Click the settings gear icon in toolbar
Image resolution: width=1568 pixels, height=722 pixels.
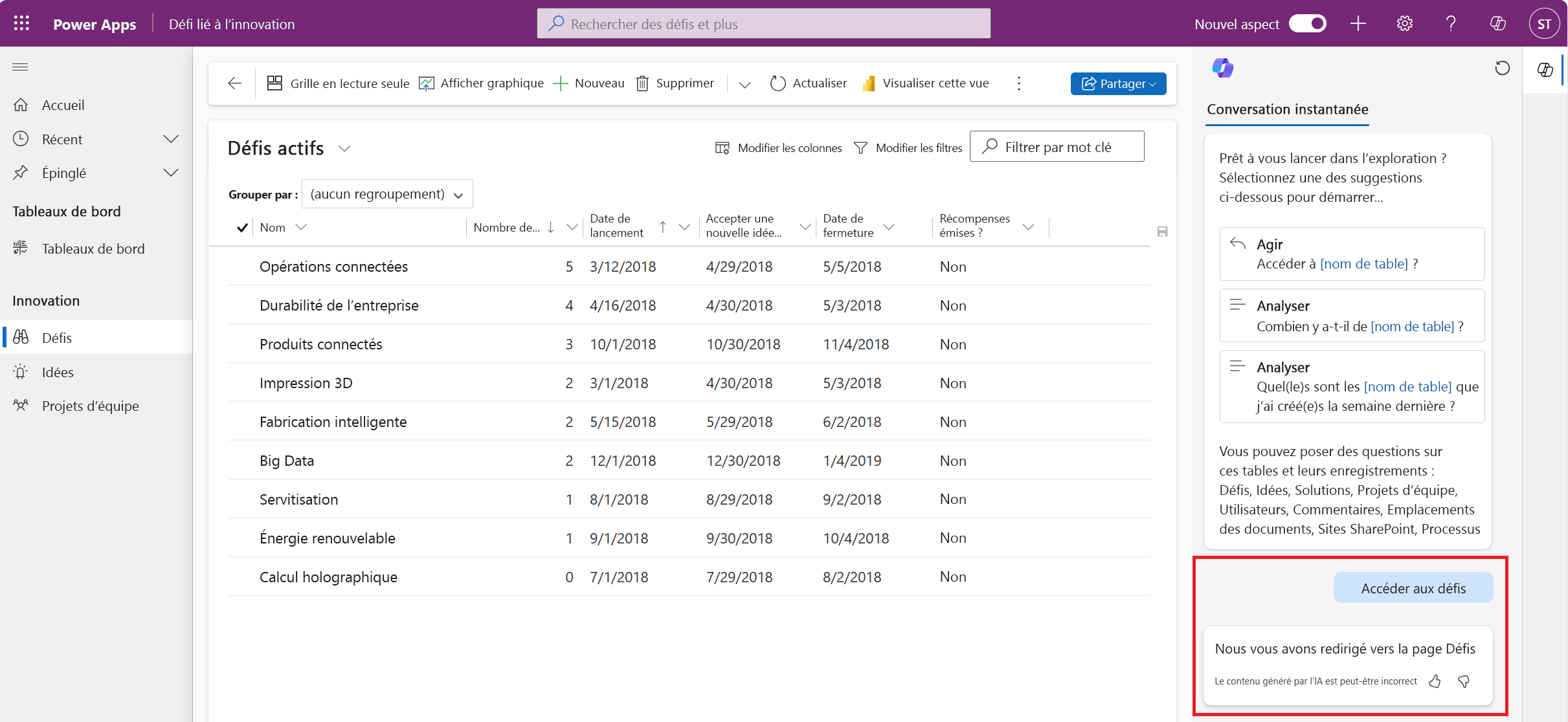1405,23
